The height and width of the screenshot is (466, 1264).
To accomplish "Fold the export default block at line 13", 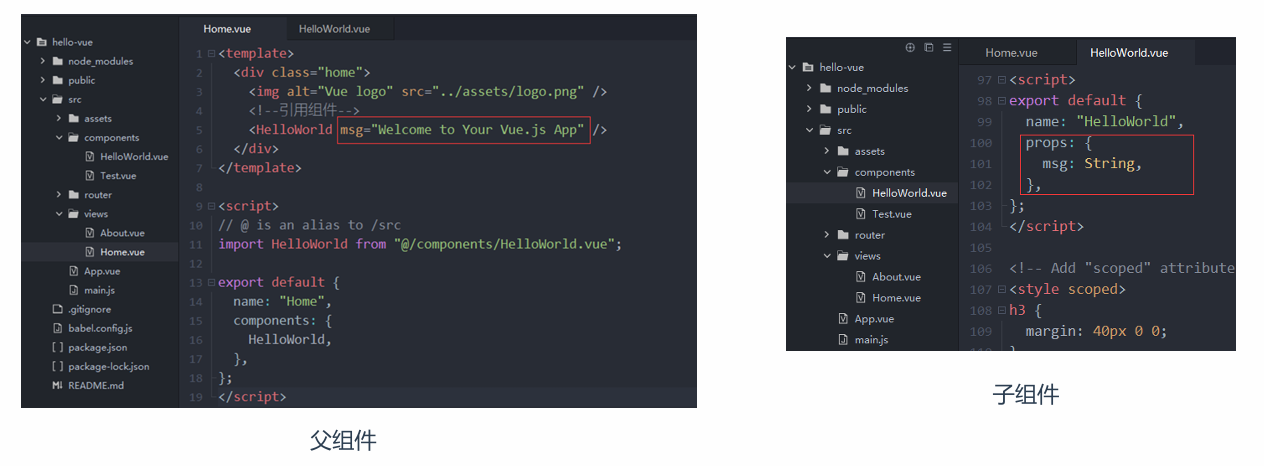I will [x=211, y=282].
